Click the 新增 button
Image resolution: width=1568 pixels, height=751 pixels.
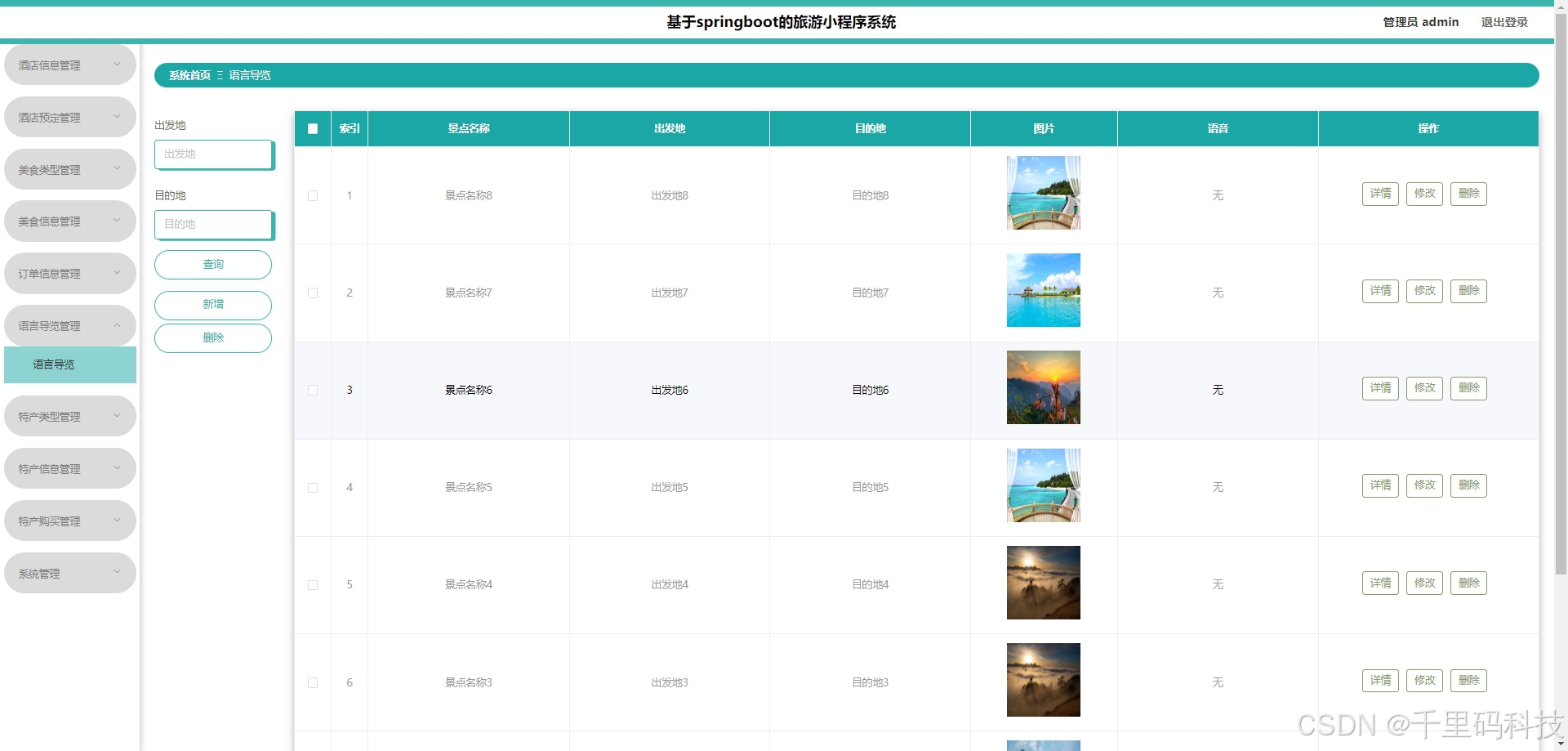click(x=213, y=305)
